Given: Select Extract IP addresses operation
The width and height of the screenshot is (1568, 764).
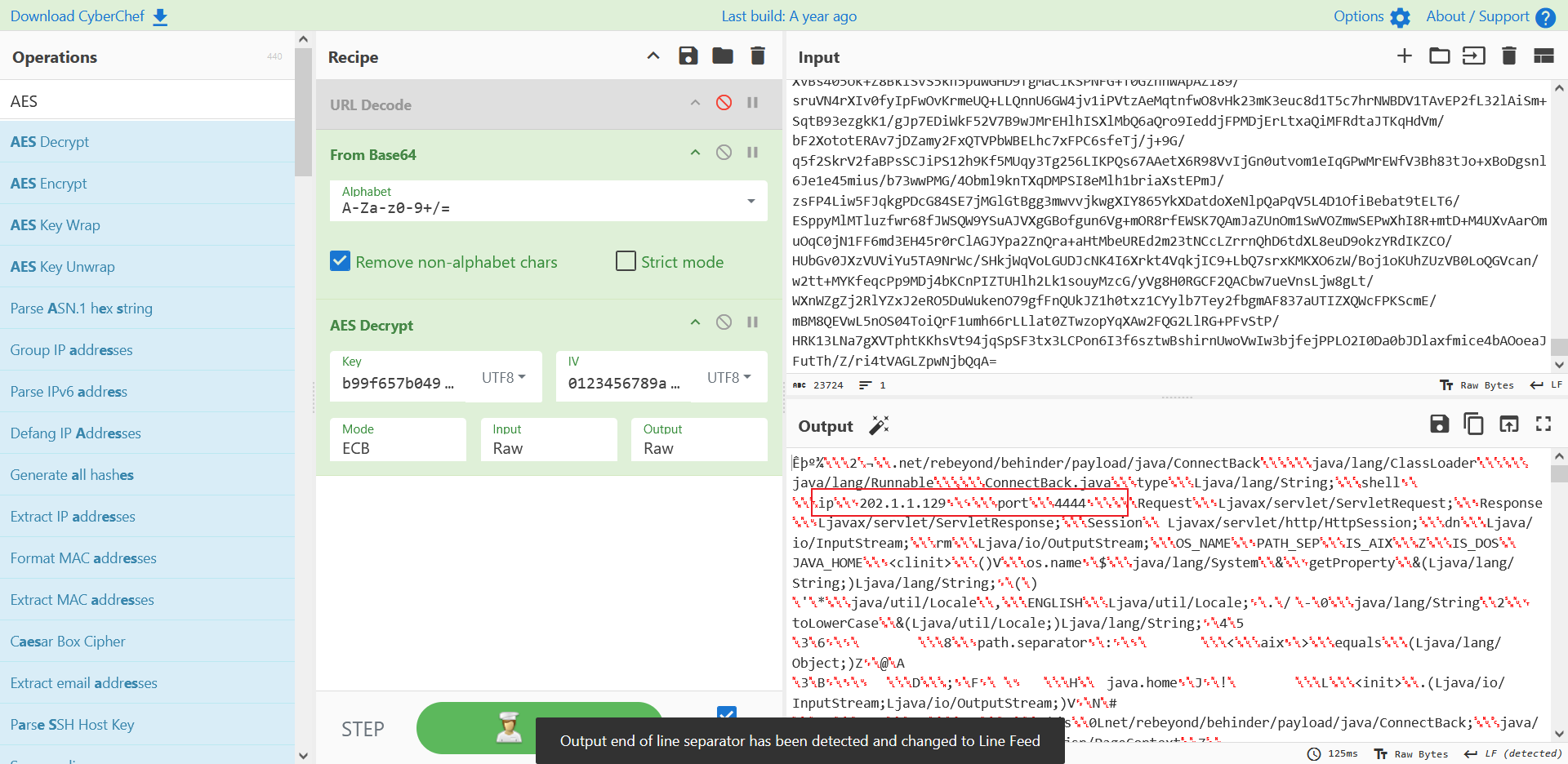Looking at the screenshot, I should pos(147,517).
